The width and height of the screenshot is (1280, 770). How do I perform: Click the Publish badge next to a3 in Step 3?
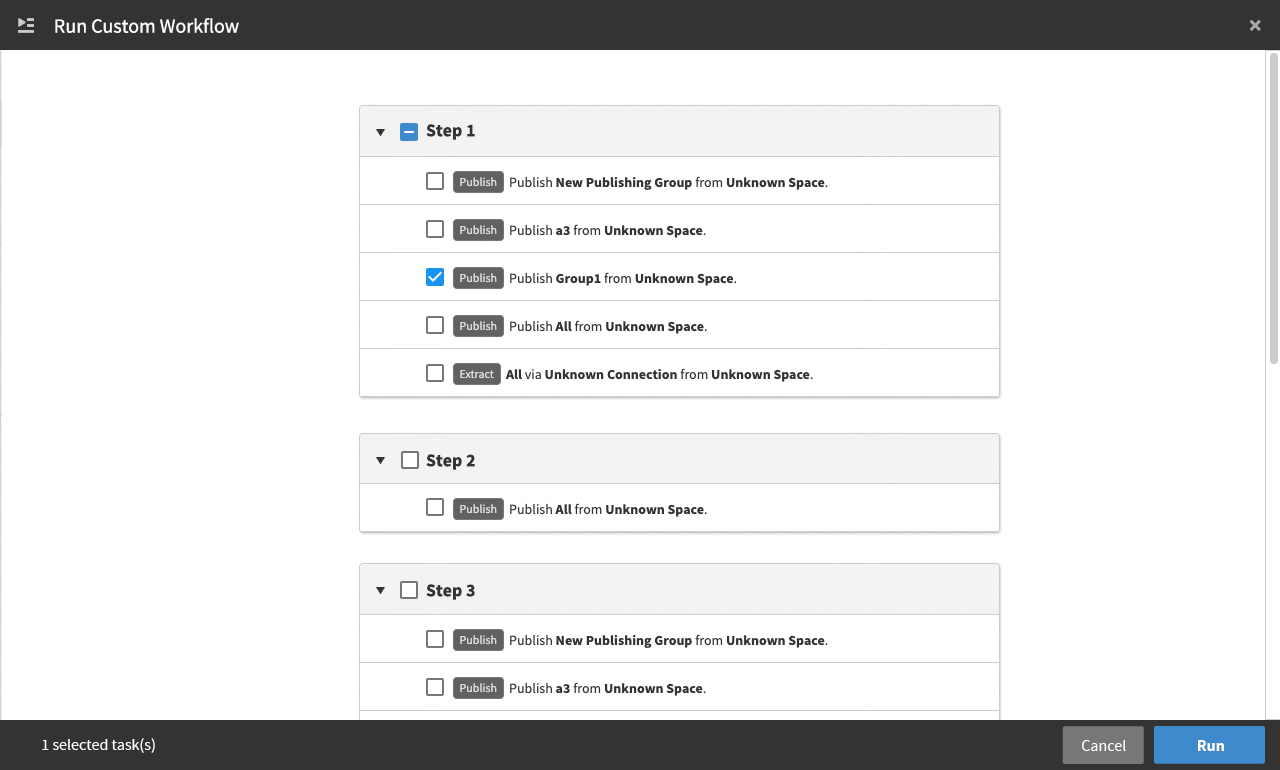[478, 688]
